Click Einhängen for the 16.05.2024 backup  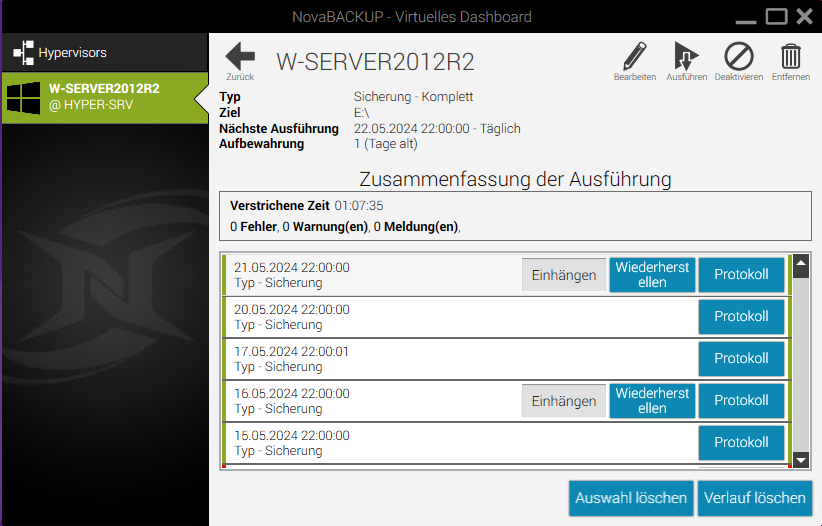(x=564, y=401)
